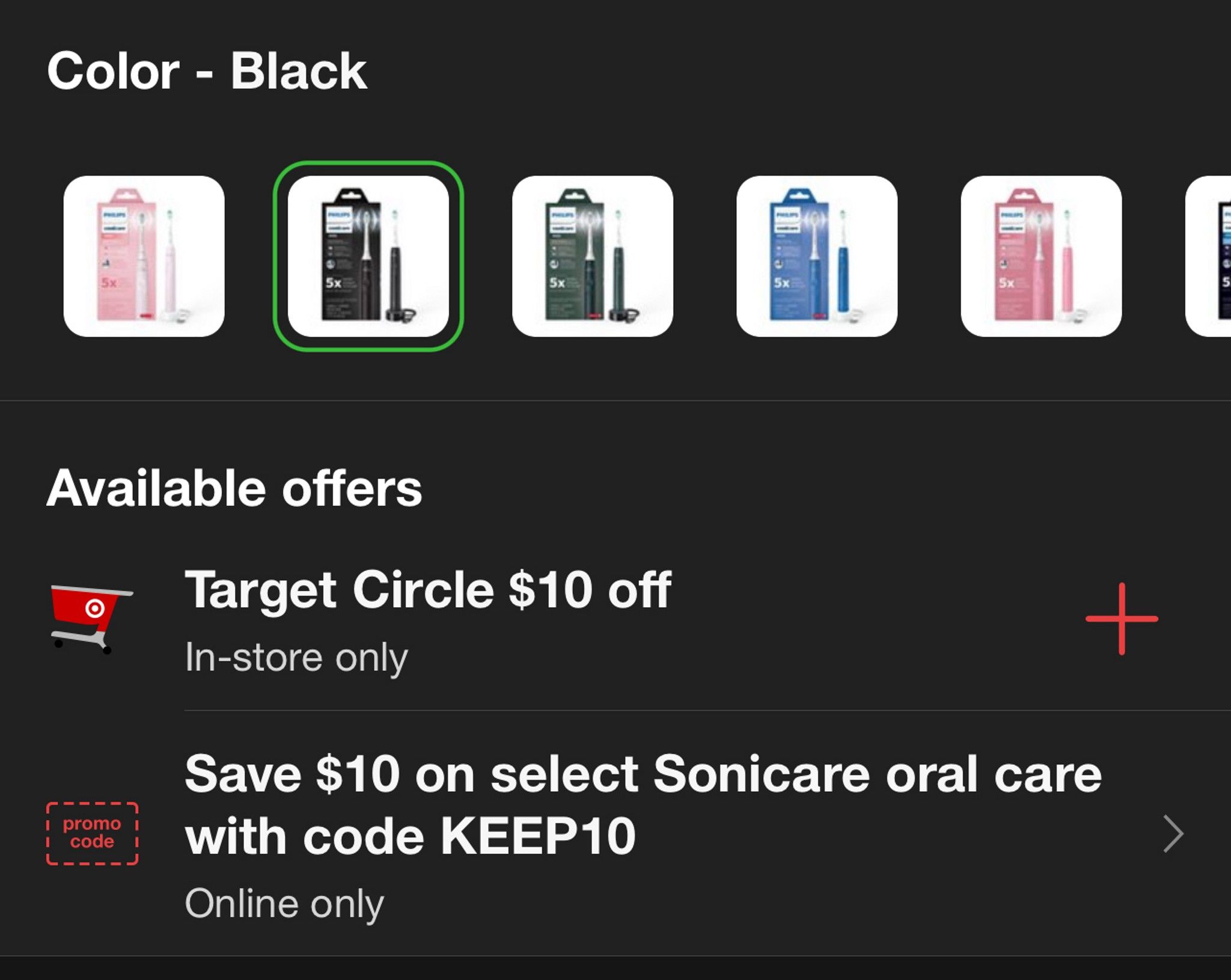Add Target Circle offer with red plus icon
Screen dimensions: 1231x980
click(1122, 619)
